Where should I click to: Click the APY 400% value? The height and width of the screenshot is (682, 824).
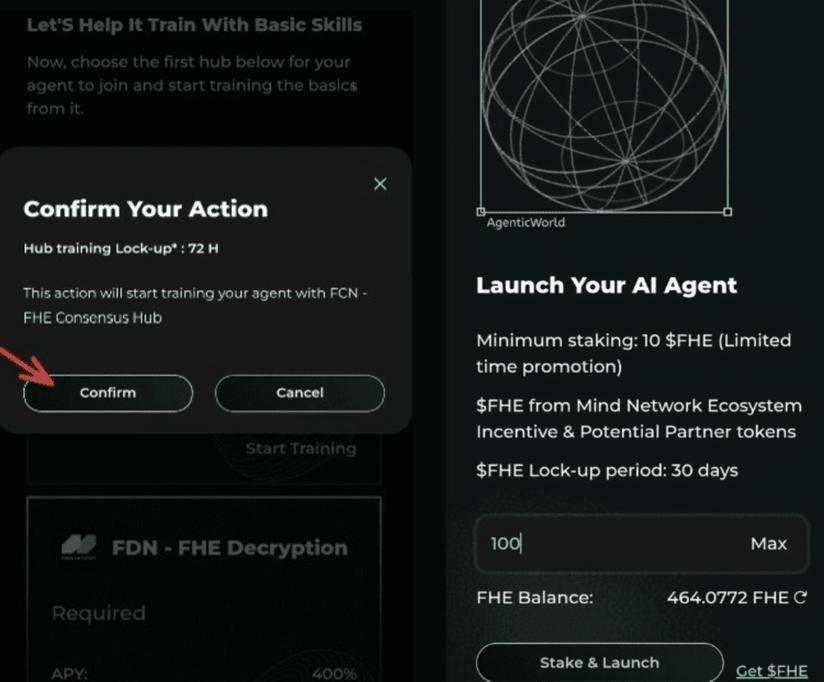(334, 673)
